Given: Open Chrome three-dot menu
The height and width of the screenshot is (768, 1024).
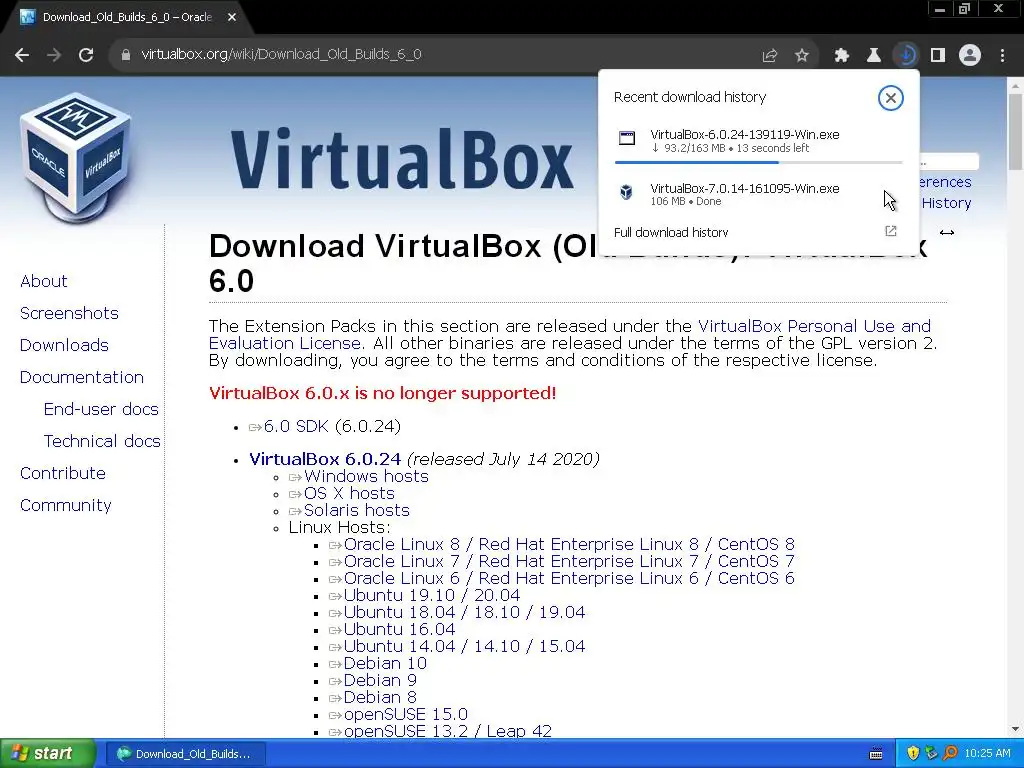Looking at the screenshot, I should (1002, 56).
